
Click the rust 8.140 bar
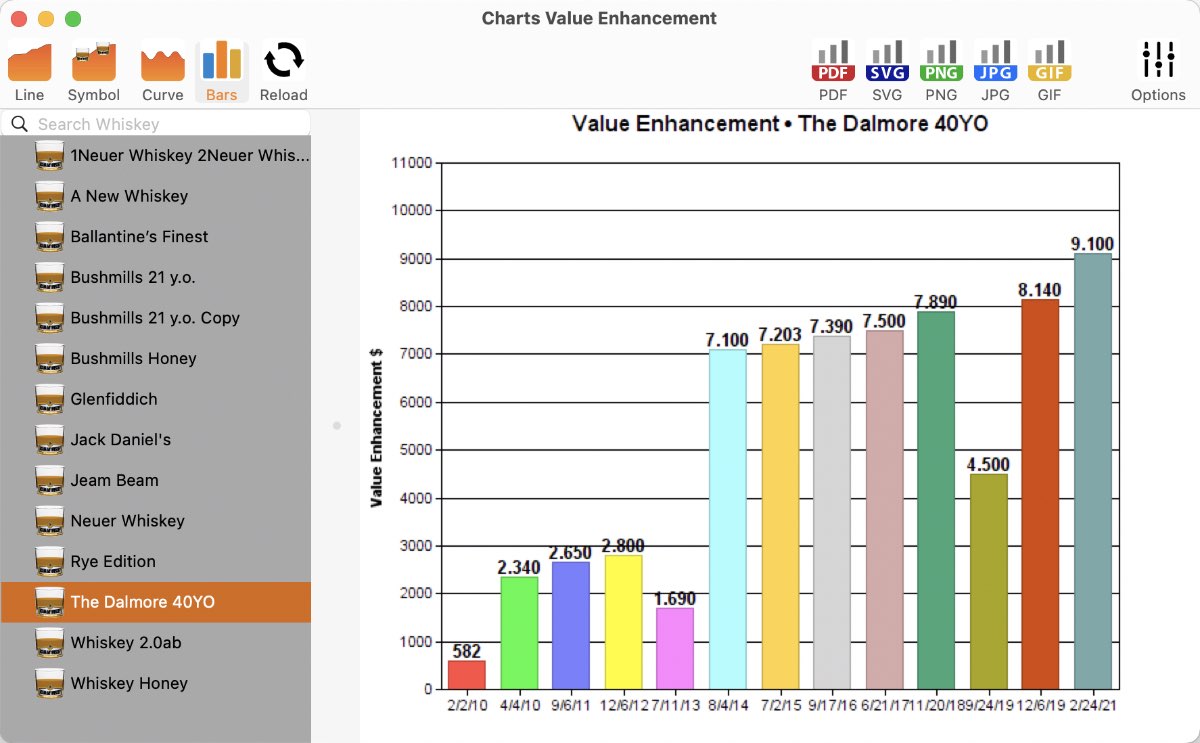1040,494
